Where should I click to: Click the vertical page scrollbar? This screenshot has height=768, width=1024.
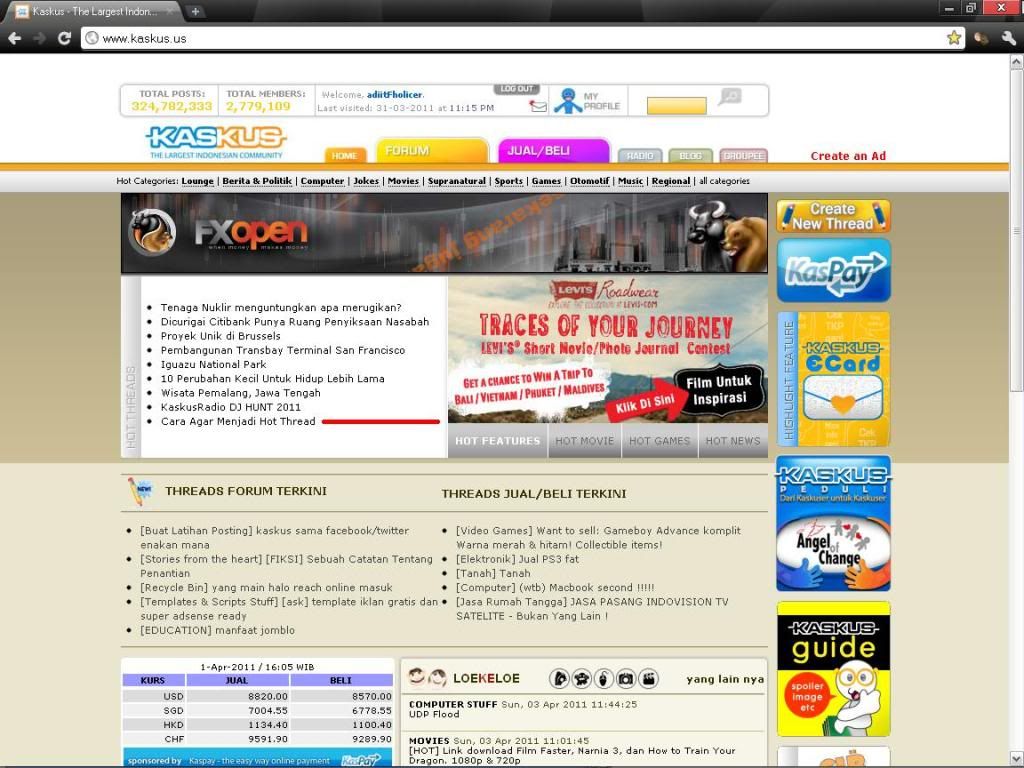coord(1016,230)
